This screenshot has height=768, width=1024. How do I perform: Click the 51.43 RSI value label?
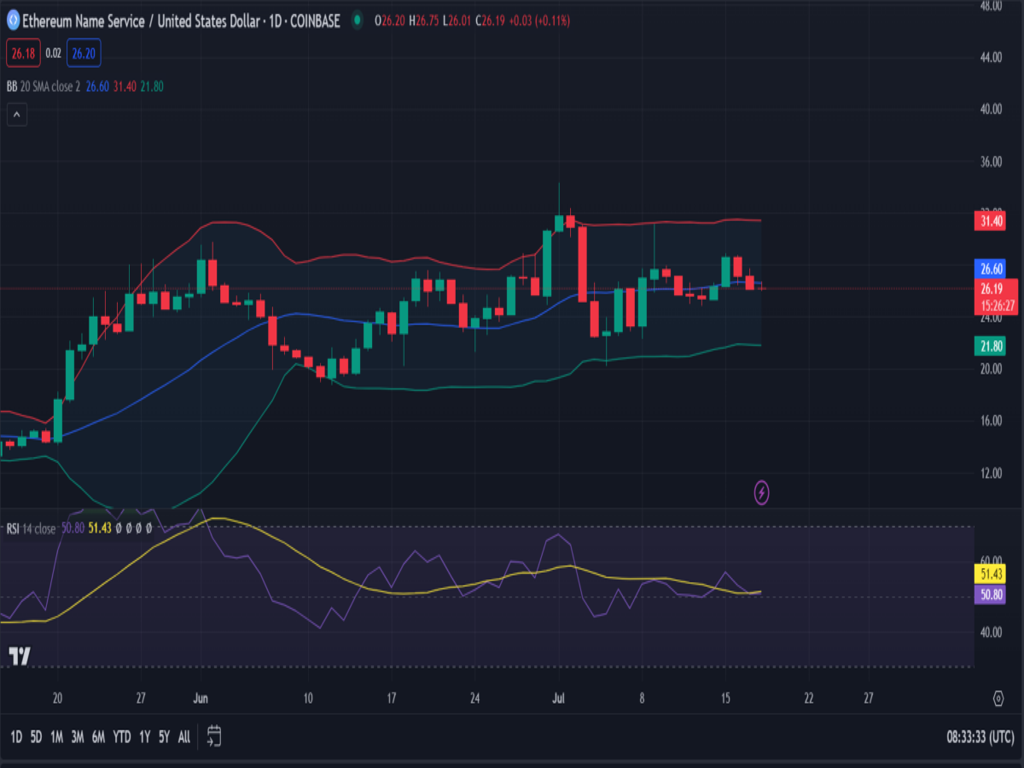pos(991,574)
